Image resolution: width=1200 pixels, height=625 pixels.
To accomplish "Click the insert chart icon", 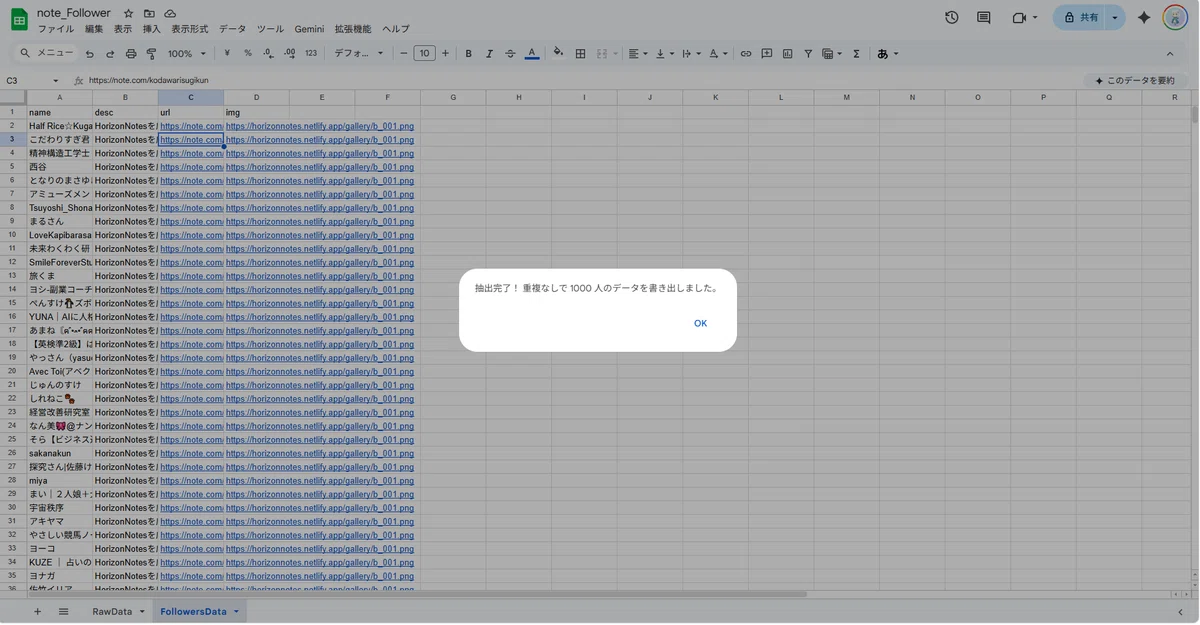I will (787, 54).
